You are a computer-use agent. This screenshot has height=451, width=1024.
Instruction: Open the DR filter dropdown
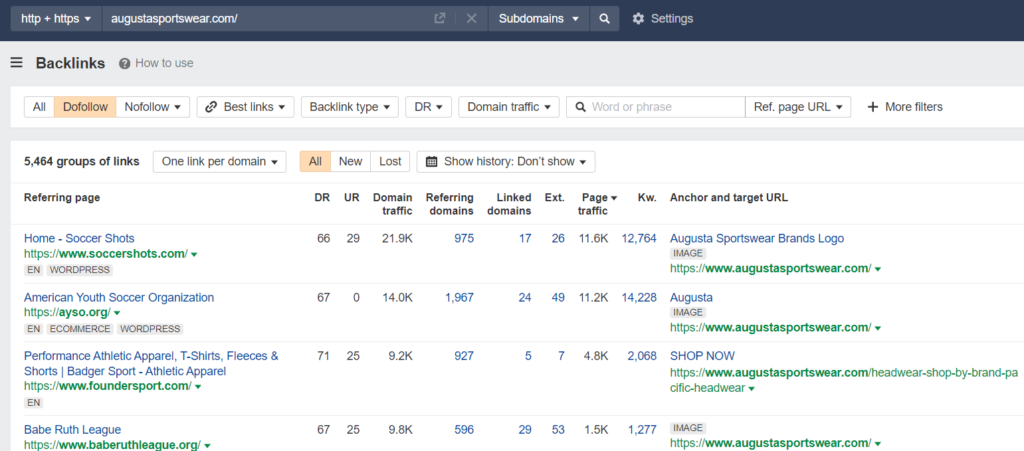(428, 107)
